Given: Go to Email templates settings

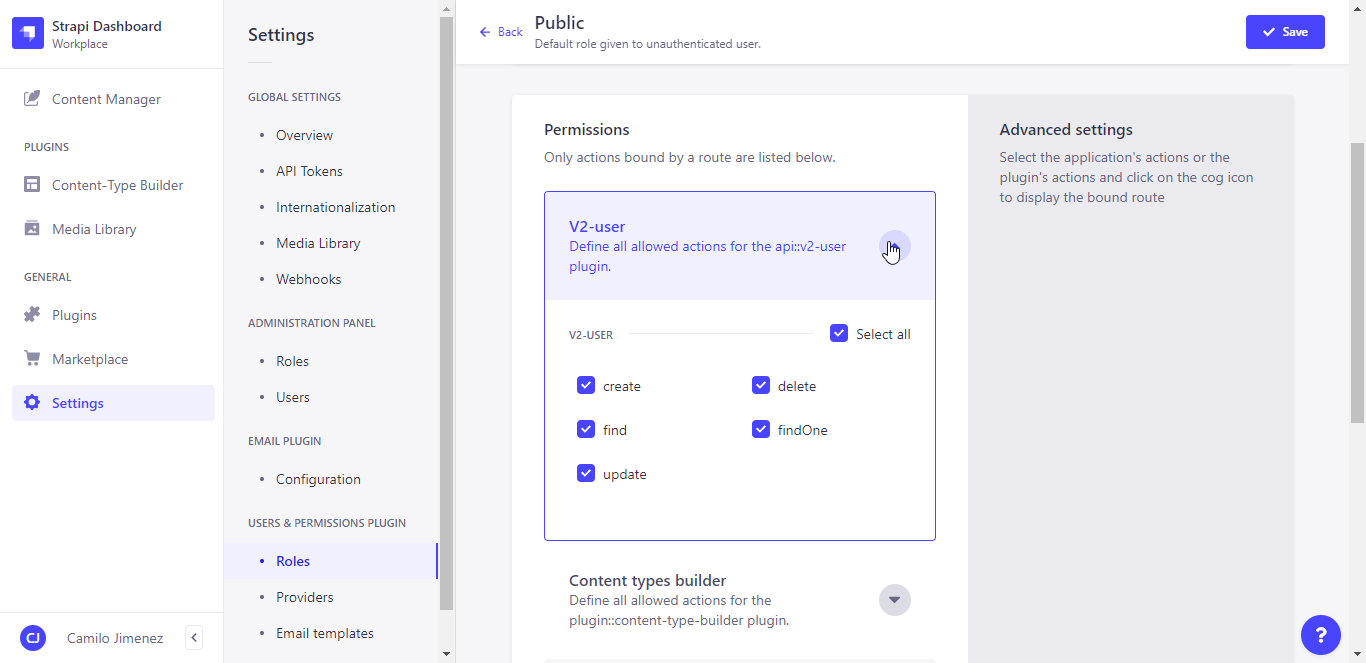Looking at the screenshot, I should tap(324, 633).
